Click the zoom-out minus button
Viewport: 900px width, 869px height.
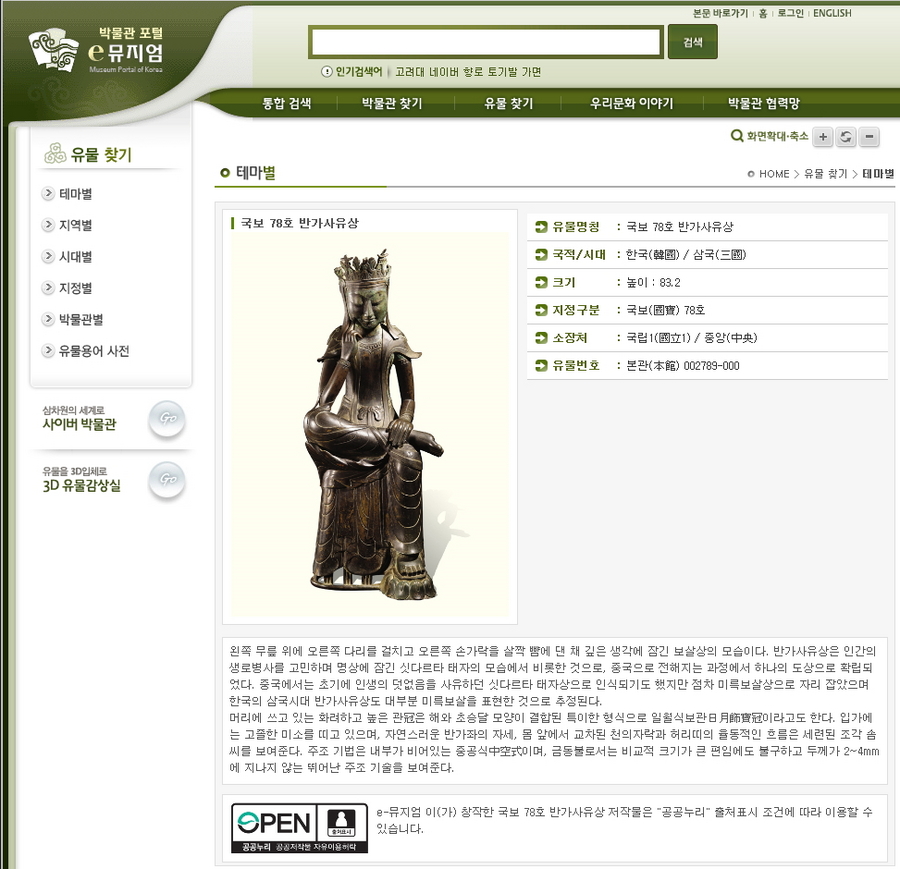(870, 137)
